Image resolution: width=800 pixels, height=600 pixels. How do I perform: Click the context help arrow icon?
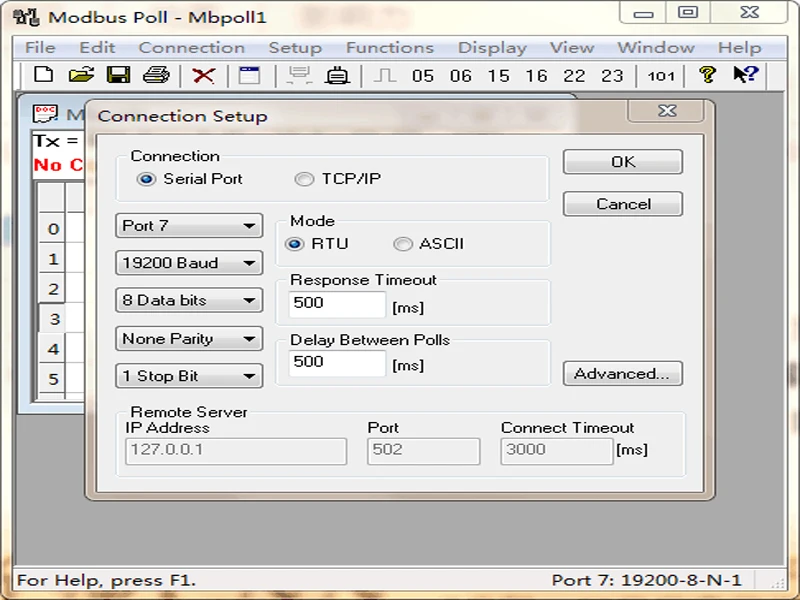pyautogui.click(x=745, y=74)
